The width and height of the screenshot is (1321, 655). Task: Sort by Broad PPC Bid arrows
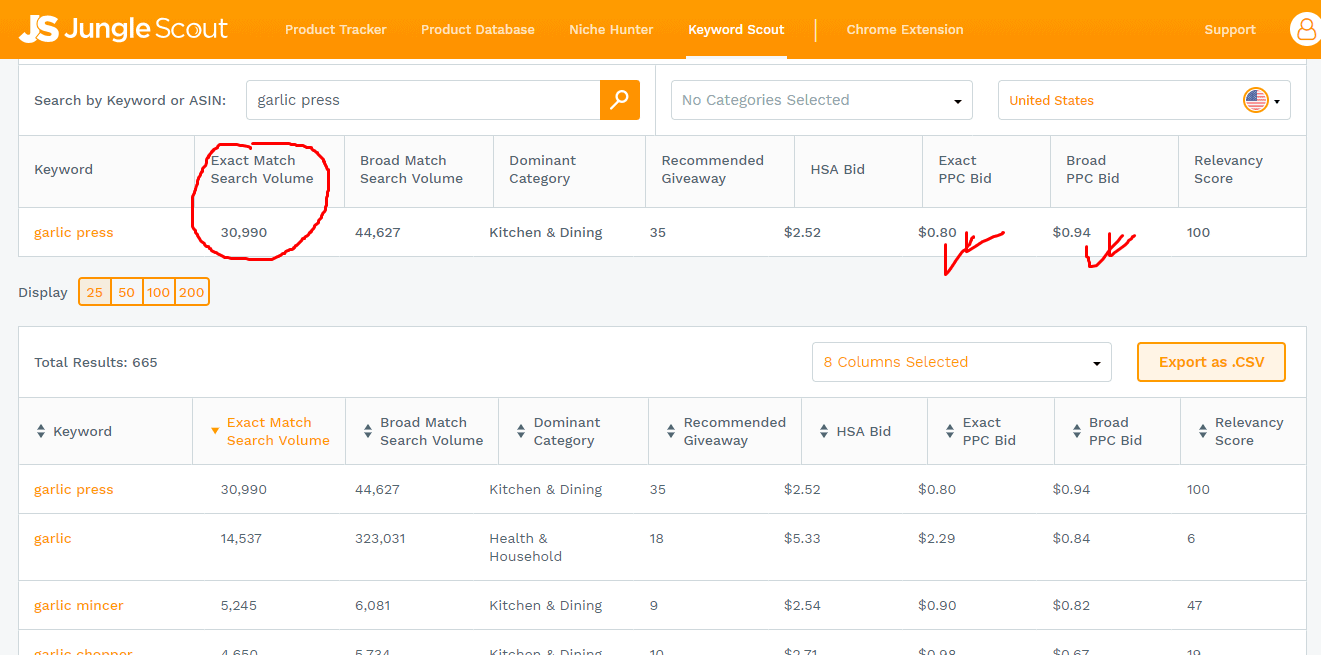click(x=1076, y=431)
